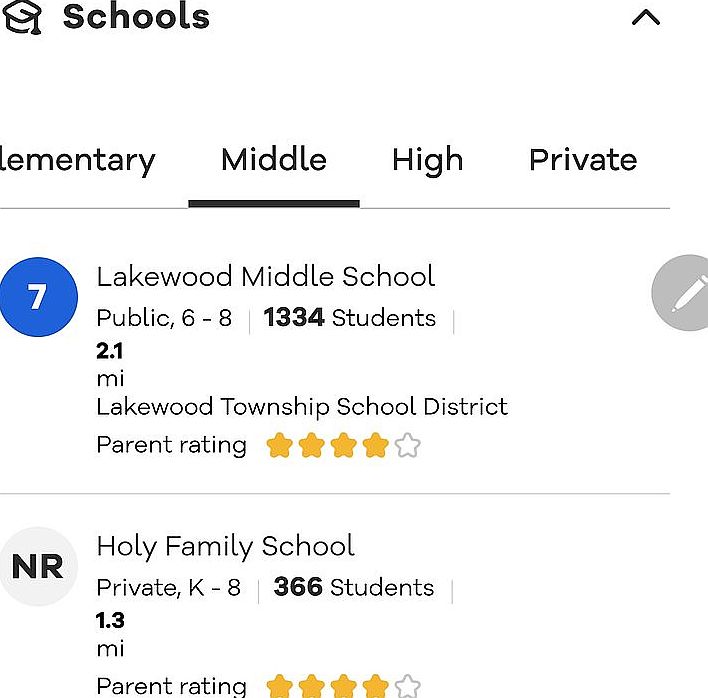Click Lakewood Township School District text
The image size is (708, 698).
click(302, 407)
